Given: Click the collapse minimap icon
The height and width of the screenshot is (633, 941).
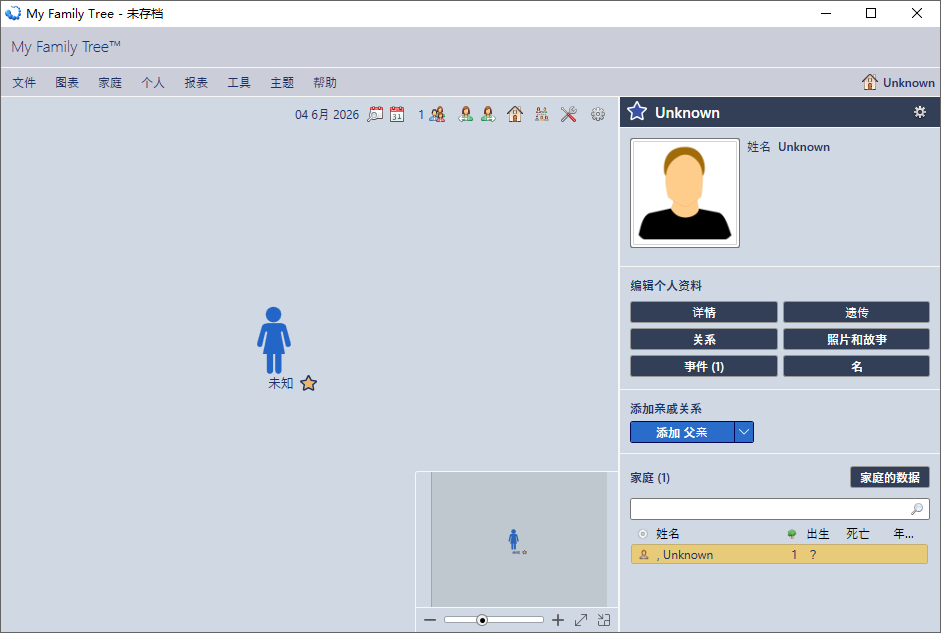Looking at the screenshot, I should (604, 620).
